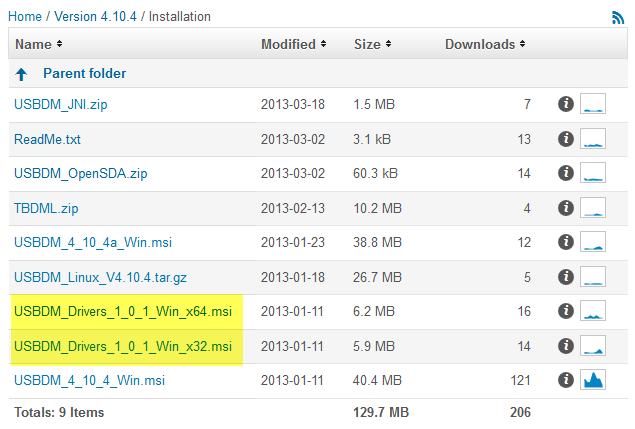View download stats chart for USBDM_OpenSDA.zip

(x=593, y=173)
